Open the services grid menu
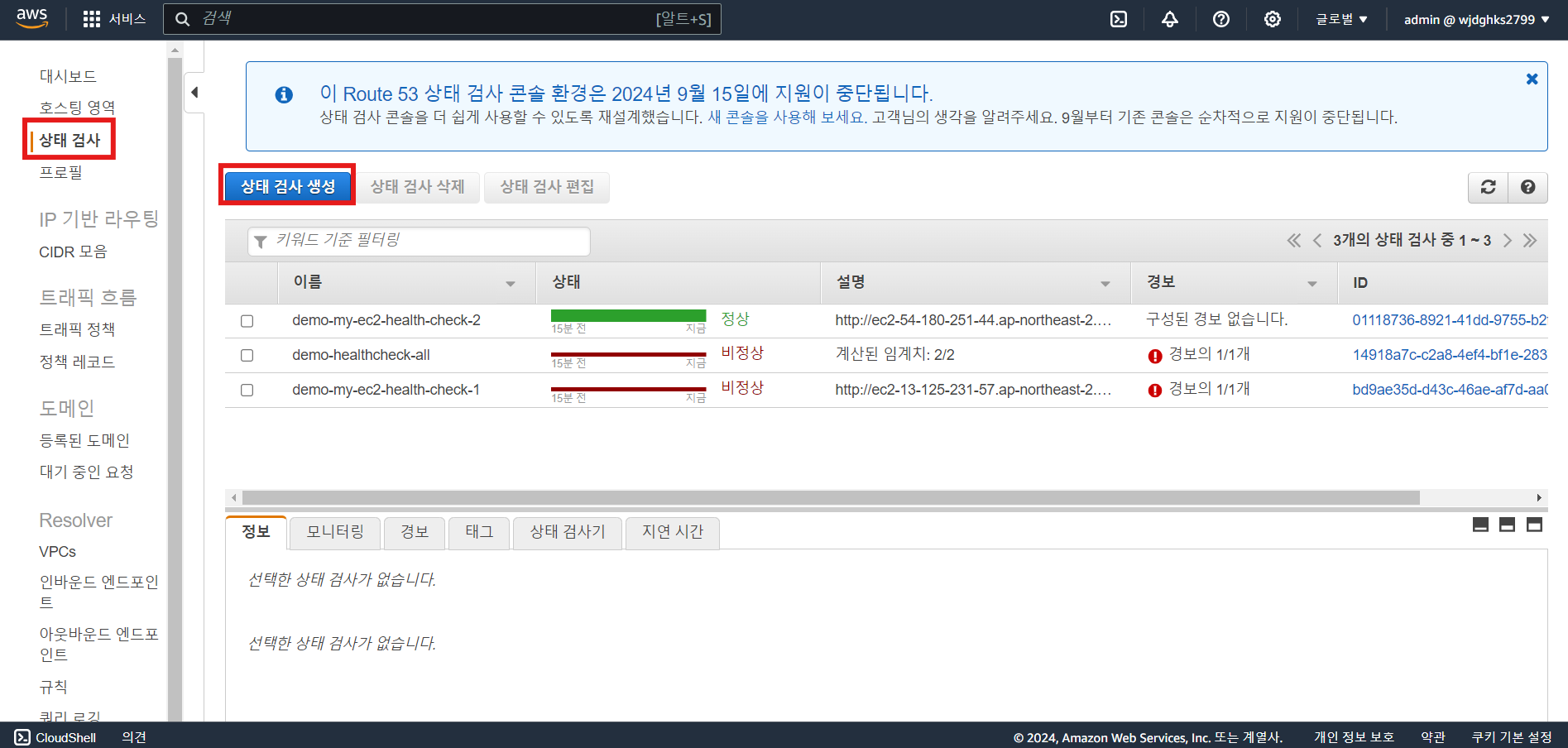Image resolution: width=1568 pixels, height=748 pixels. 92,19
